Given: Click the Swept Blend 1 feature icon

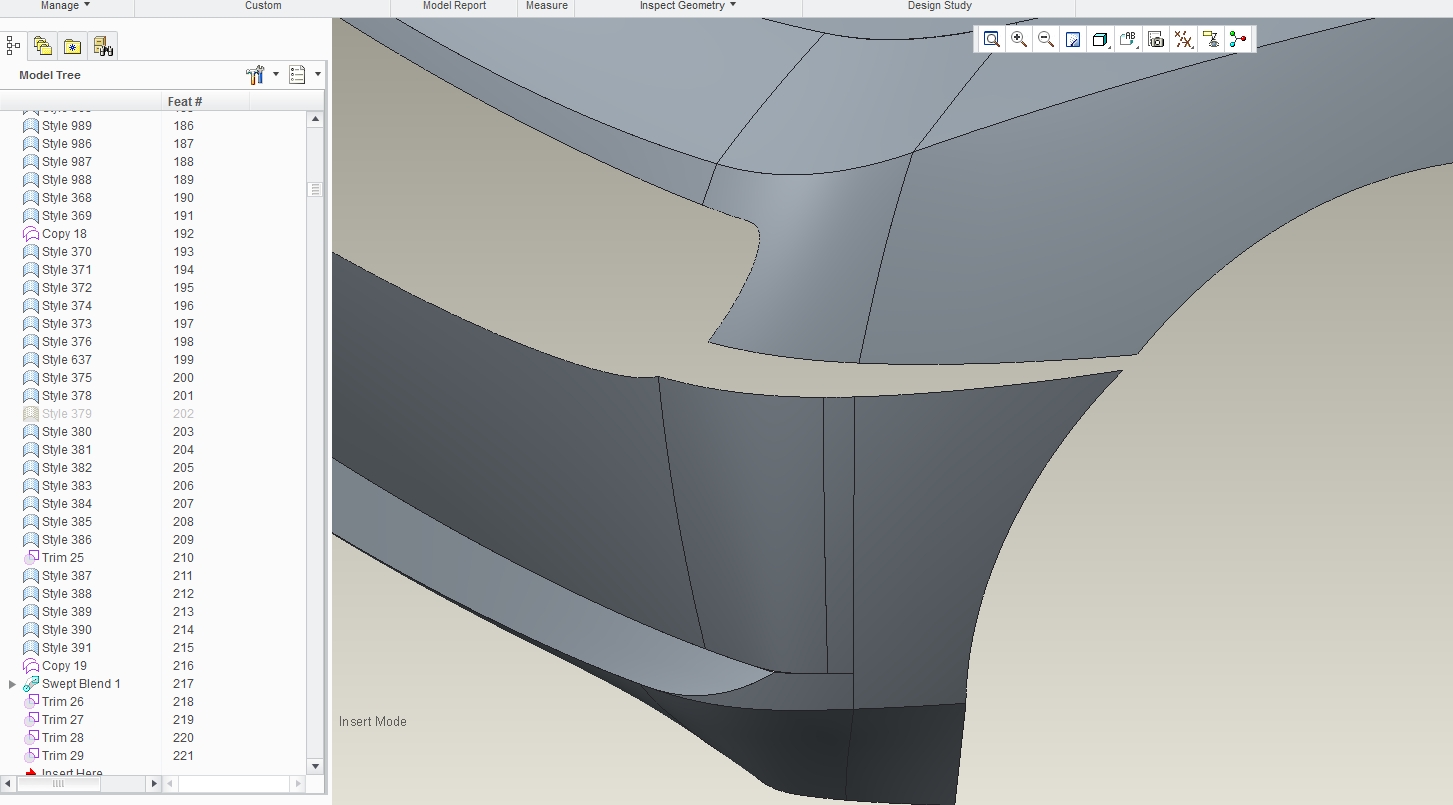Looking at the screenshot, I should 31,684.
